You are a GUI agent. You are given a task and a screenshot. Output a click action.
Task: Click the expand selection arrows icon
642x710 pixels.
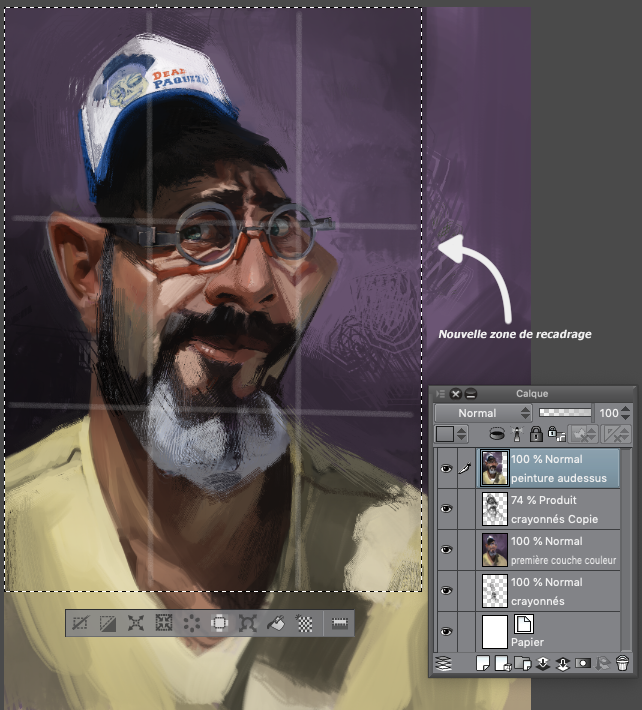tap(136, 623)
